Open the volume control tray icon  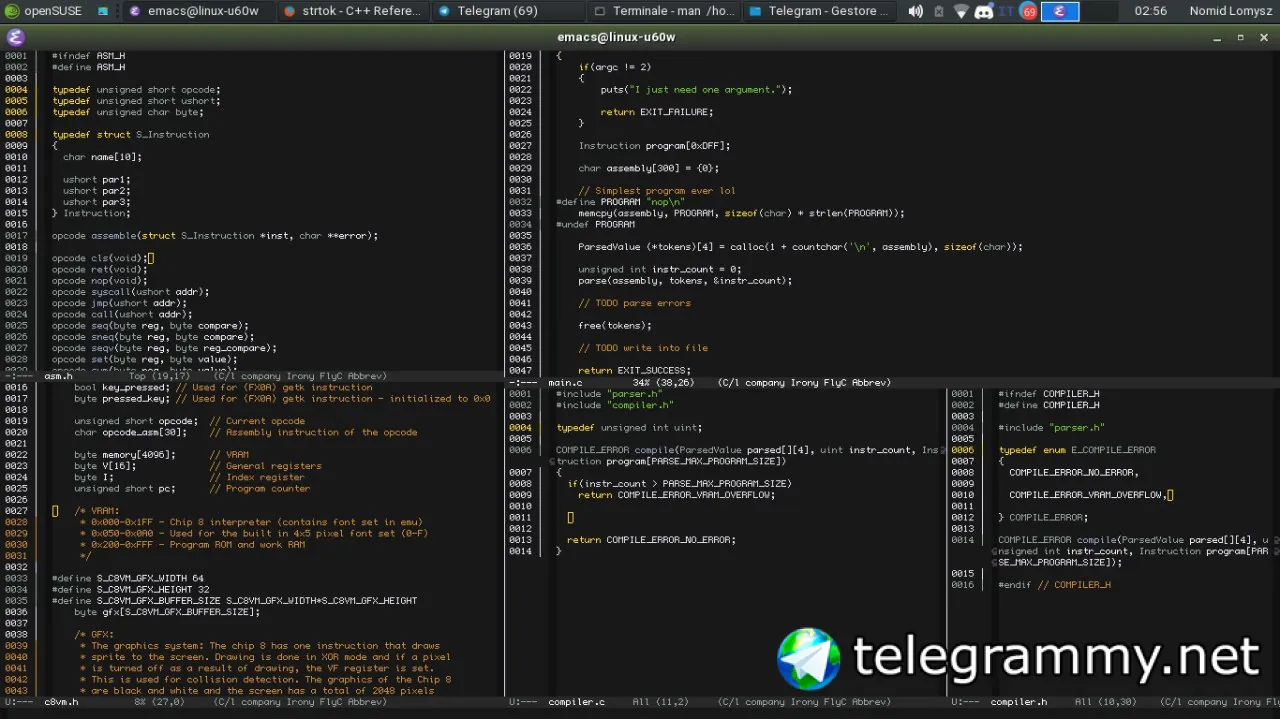[915, 11]
